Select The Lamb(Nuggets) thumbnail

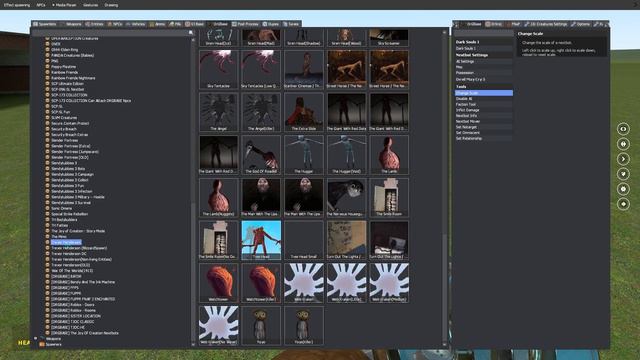pos(219,198)
